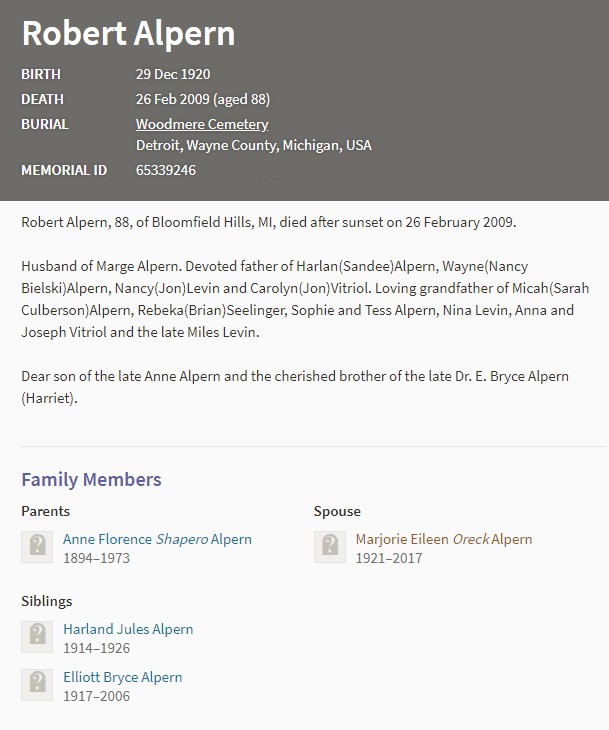
Task: Click the paragraph starting "Dear son of the late"
Action: [x=294, y=387]
